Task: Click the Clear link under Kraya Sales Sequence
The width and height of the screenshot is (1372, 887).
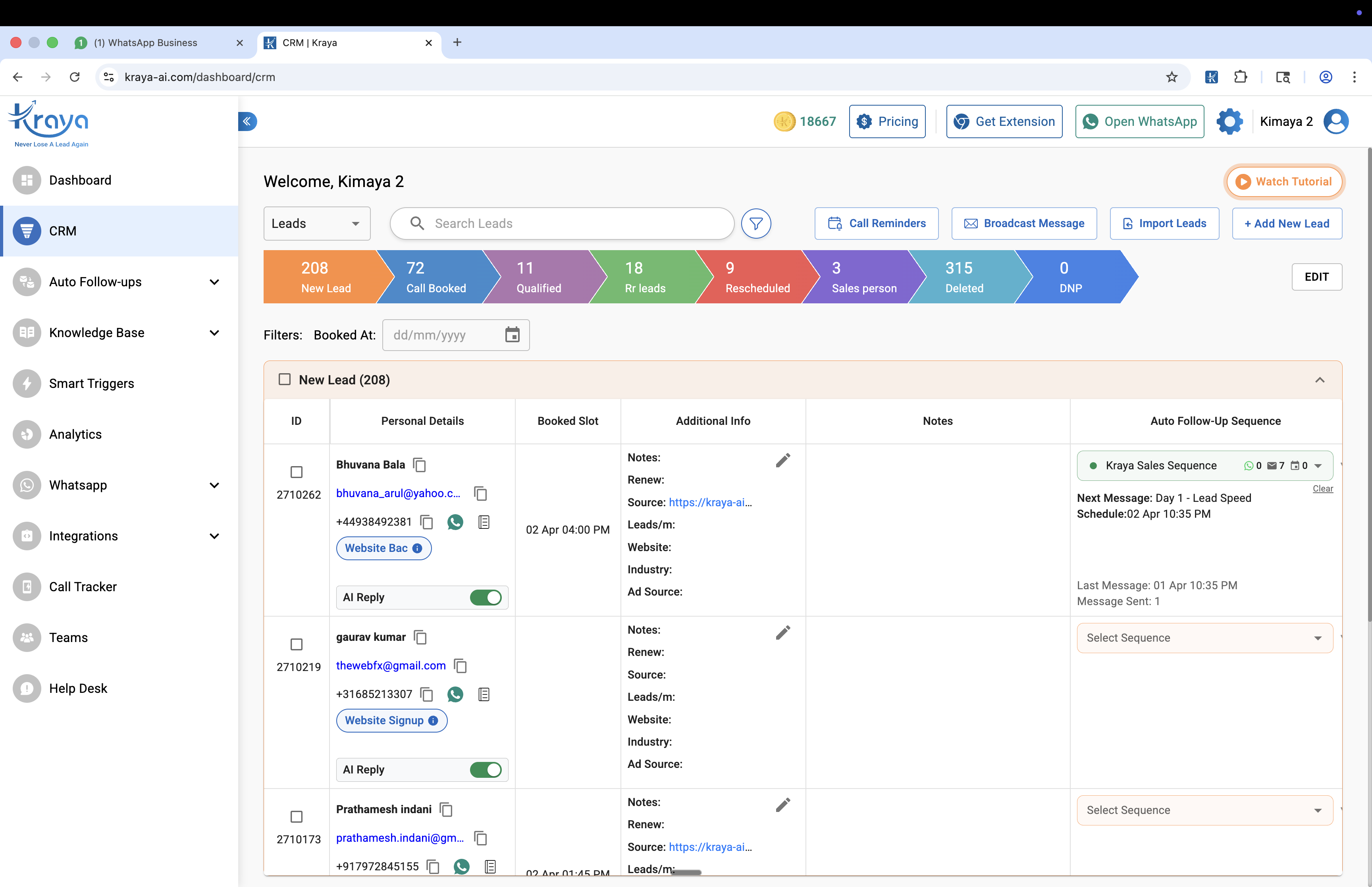Action: (x=1322, y=488)
